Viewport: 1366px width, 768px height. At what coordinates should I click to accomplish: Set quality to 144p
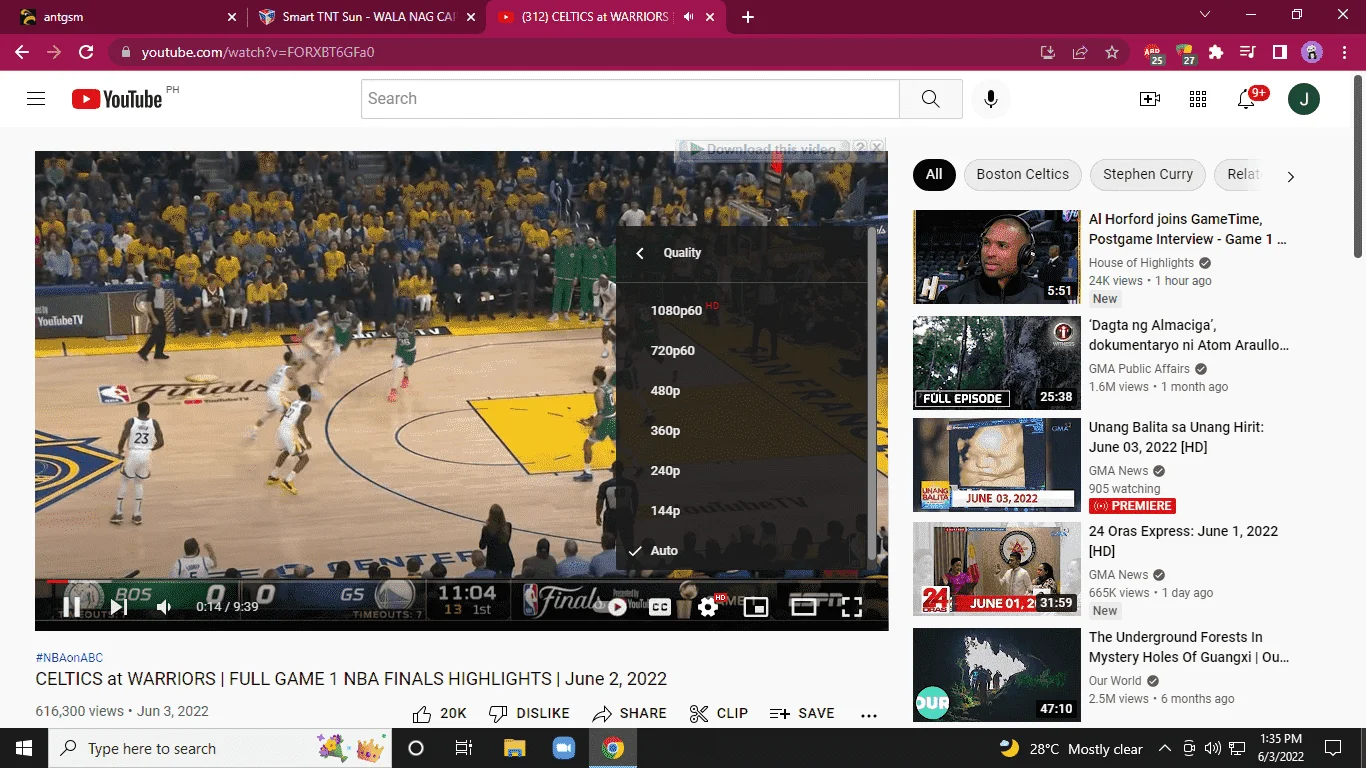click(742, 510)
